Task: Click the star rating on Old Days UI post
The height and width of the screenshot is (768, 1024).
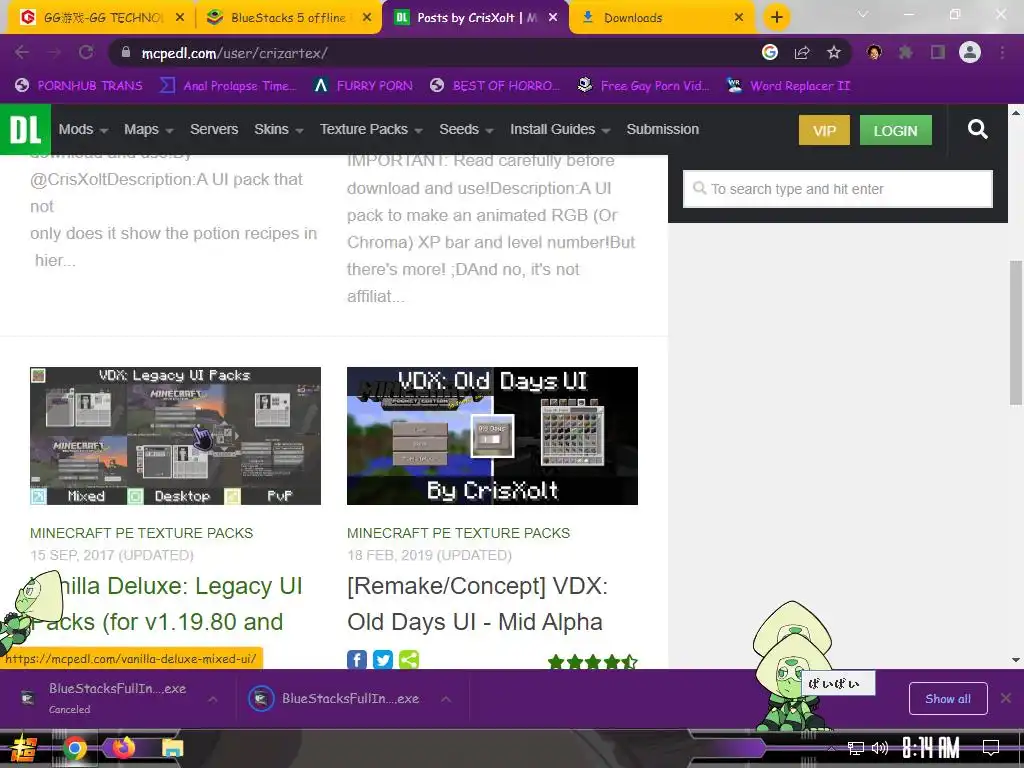Action: coord(592,662)
